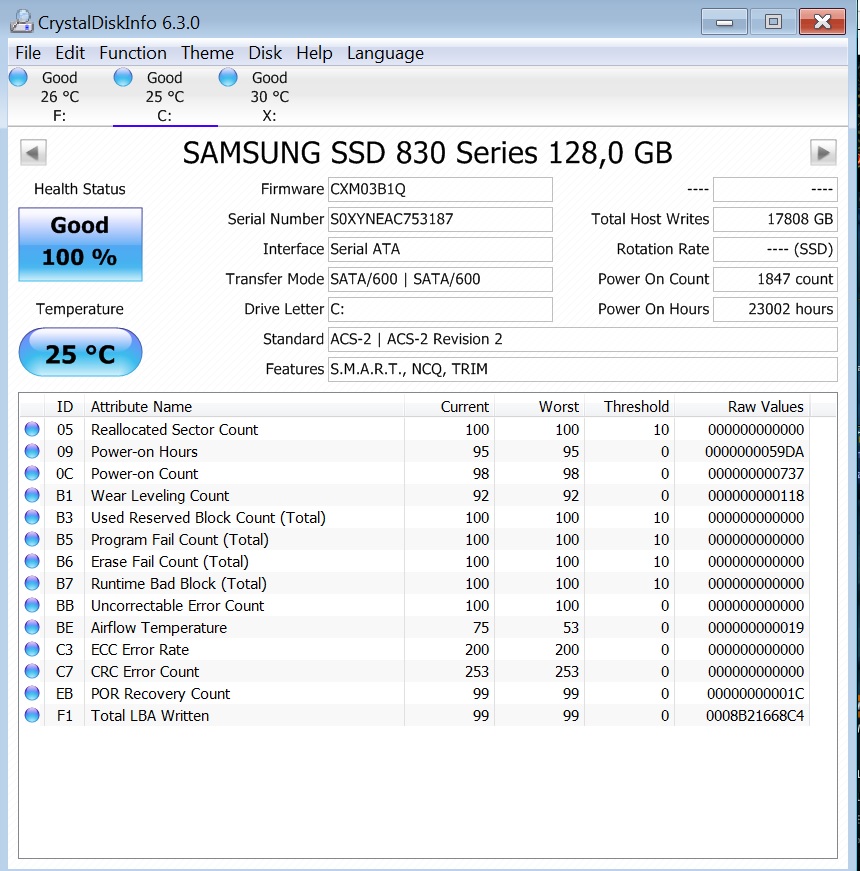The height and width of the screenshot is (871, 860).
Task: Select the X: drive status tab
Action: coord(269,96)
